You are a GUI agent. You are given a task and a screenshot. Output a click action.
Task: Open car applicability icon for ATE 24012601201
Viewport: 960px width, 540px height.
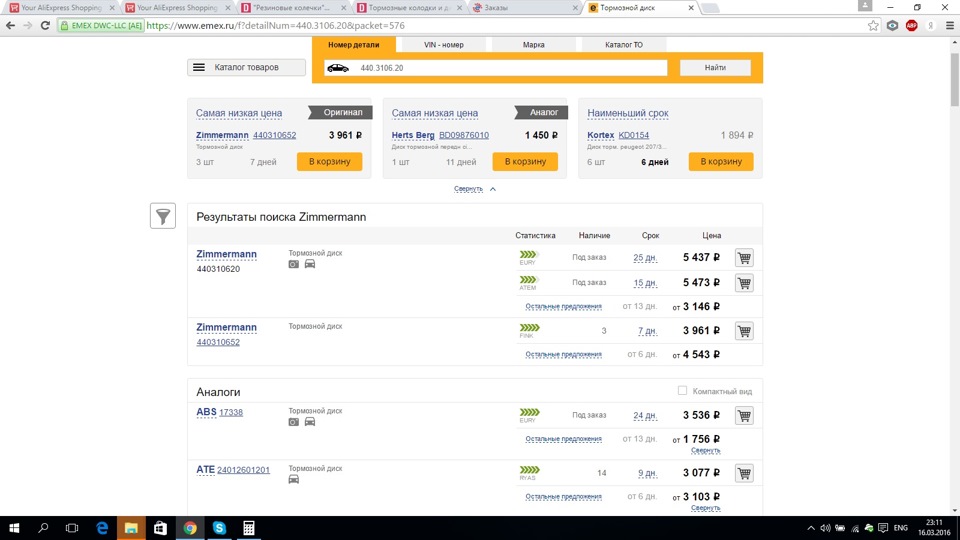[x=294, y=479]
